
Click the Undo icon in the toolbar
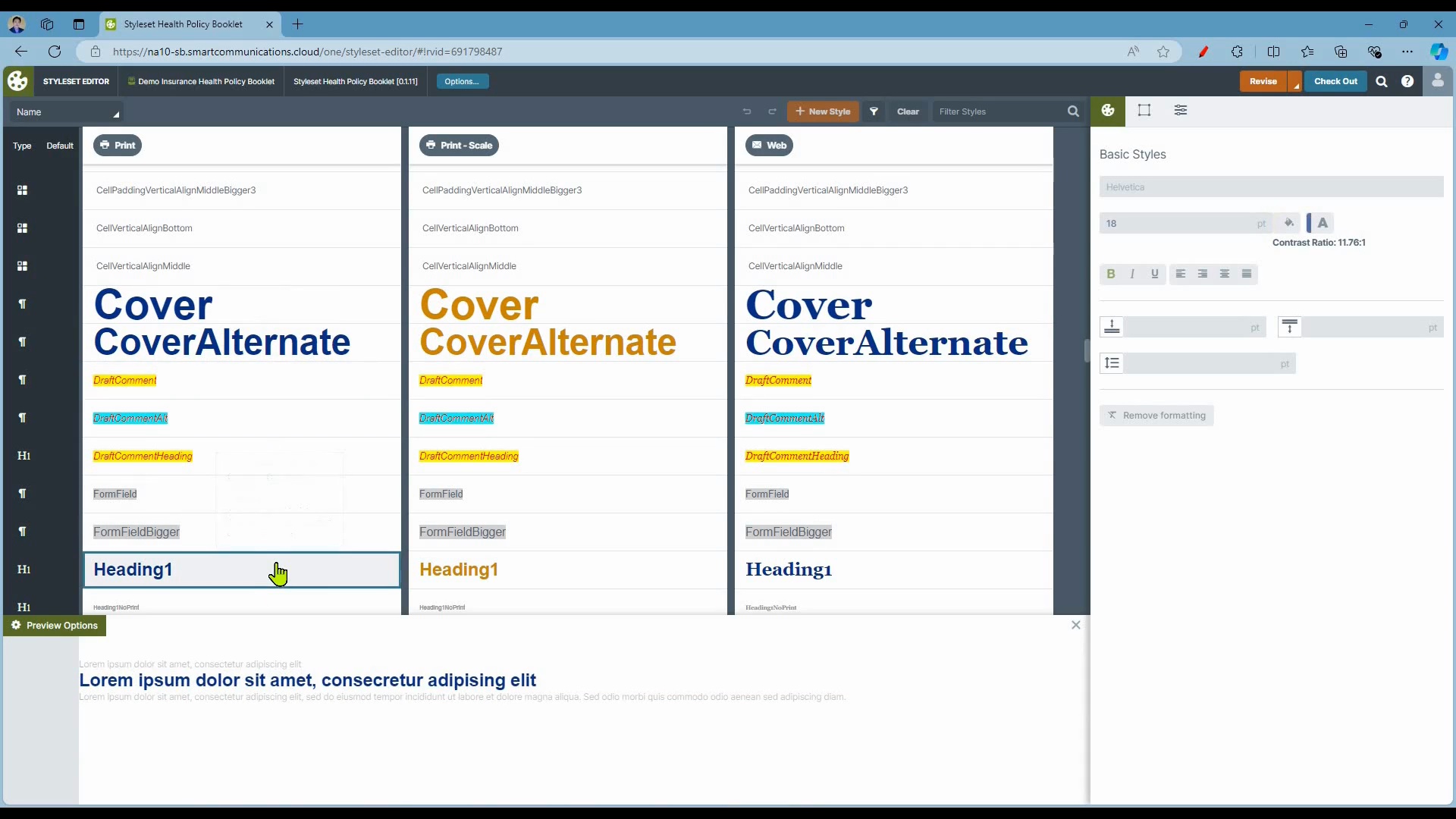(747, 111)
